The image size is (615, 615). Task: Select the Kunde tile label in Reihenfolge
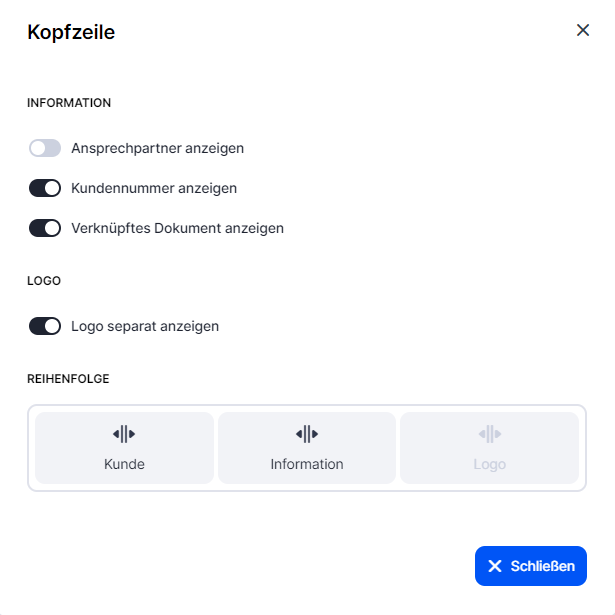[x=124, y=464]
